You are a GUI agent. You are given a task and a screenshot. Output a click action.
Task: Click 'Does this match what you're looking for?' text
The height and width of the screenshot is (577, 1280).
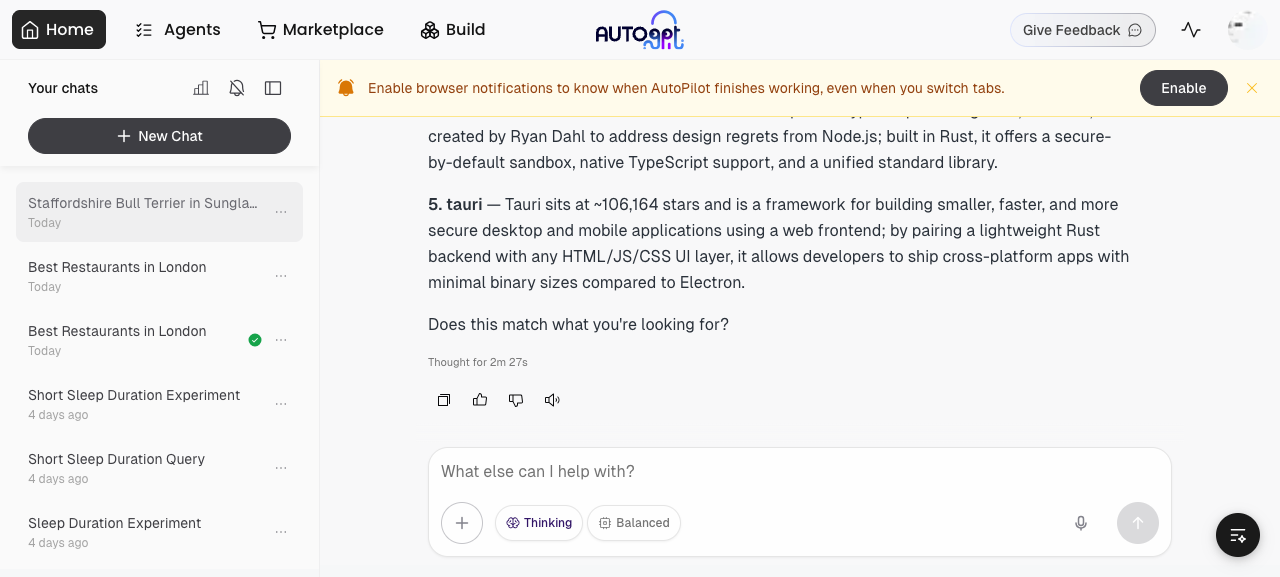[x=578, y=324]
